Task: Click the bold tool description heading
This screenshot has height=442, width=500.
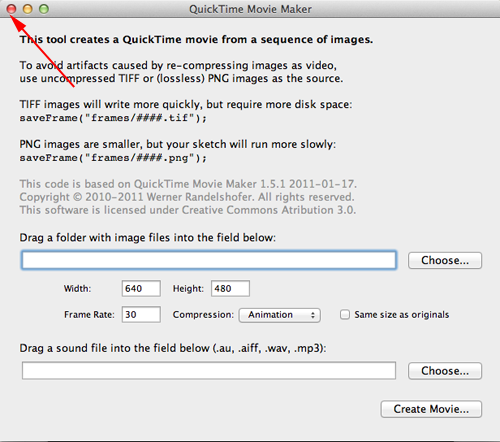Action: click(196, 40)
